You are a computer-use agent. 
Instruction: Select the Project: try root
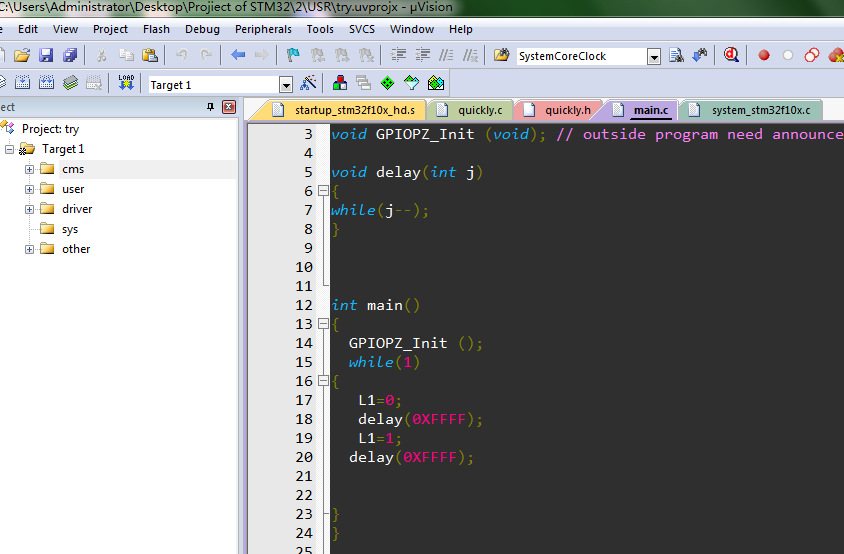click(x=50, y=129)
